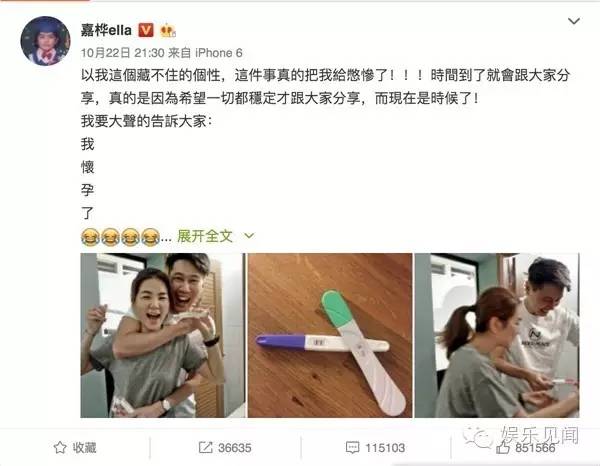
Task: Click the 10月22日 21:30 timestamp link
Action: click(x=122, y=53)
